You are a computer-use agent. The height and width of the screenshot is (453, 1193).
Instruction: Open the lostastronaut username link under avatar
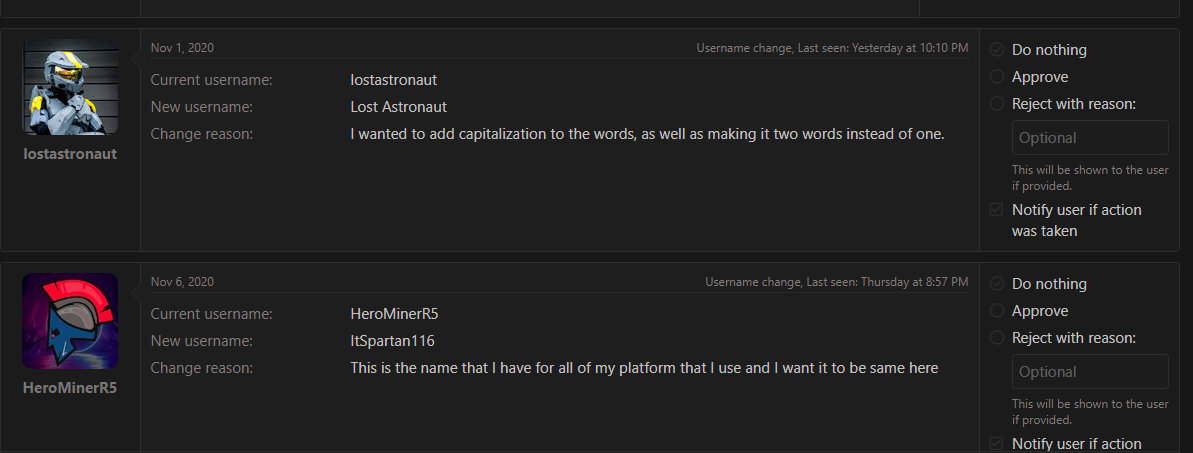coord(70,154)
